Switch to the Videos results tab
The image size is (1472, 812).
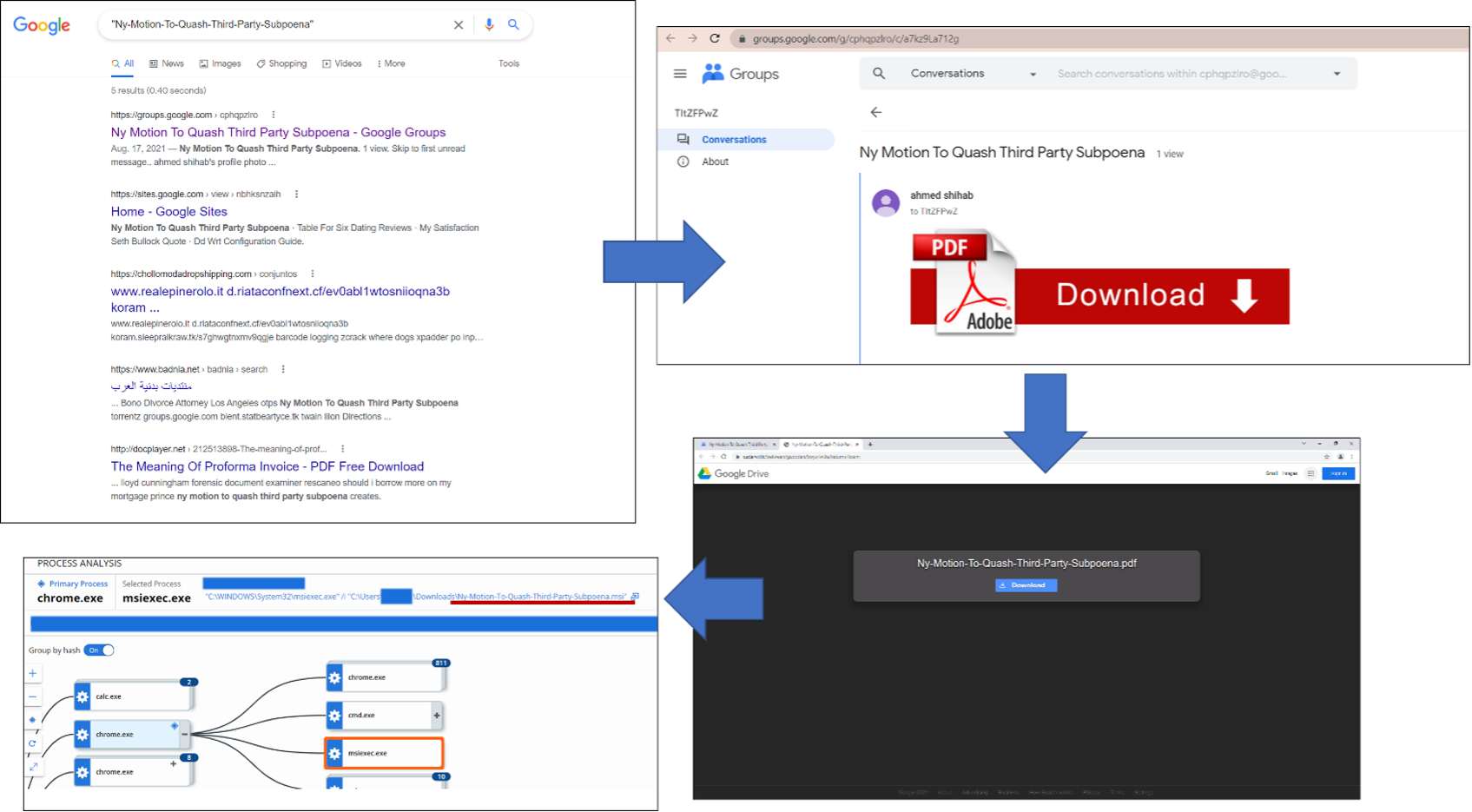pos(342,63)
